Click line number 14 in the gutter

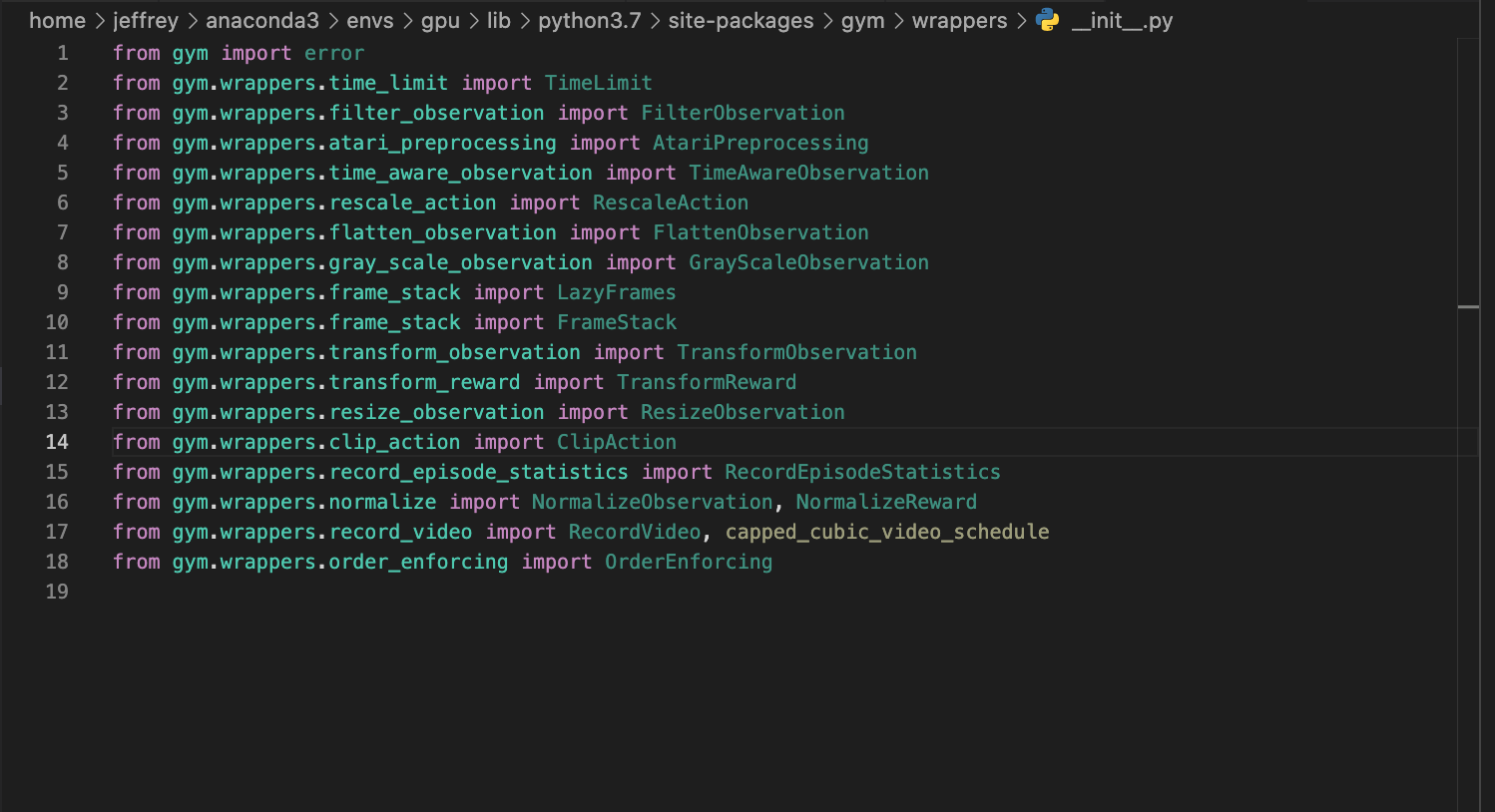click(57, 442)
